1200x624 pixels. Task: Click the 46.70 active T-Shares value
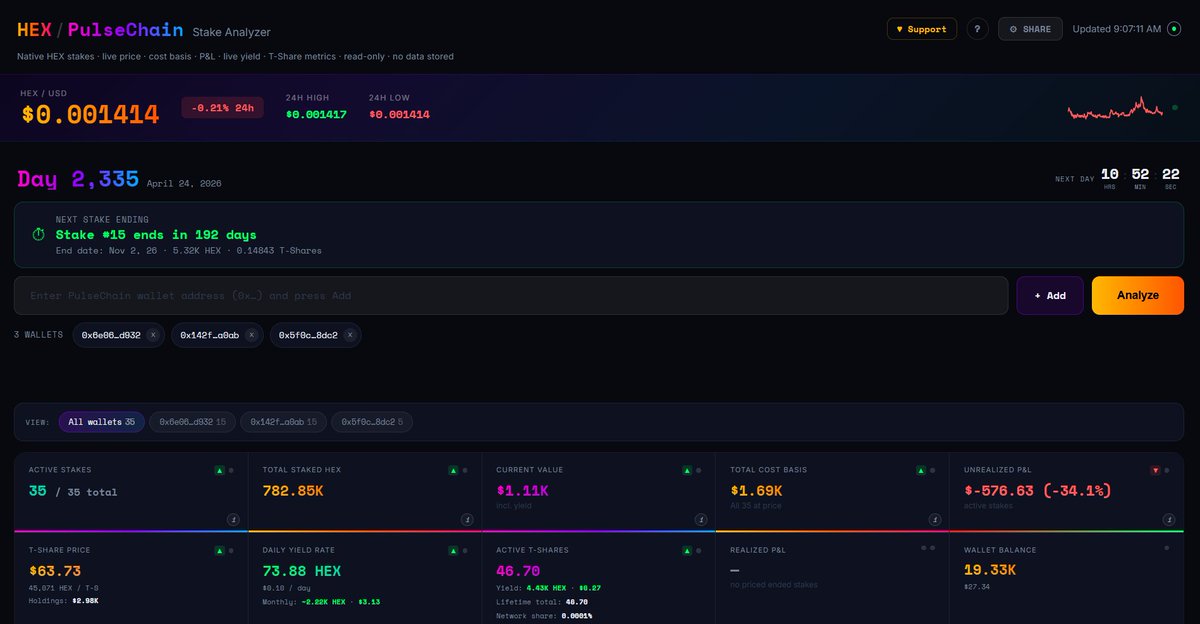518,571
